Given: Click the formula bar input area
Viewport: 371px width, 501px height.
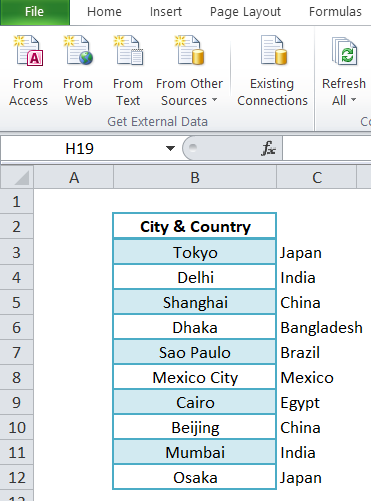Looking at the screenshot, I should tap(327, 148).
